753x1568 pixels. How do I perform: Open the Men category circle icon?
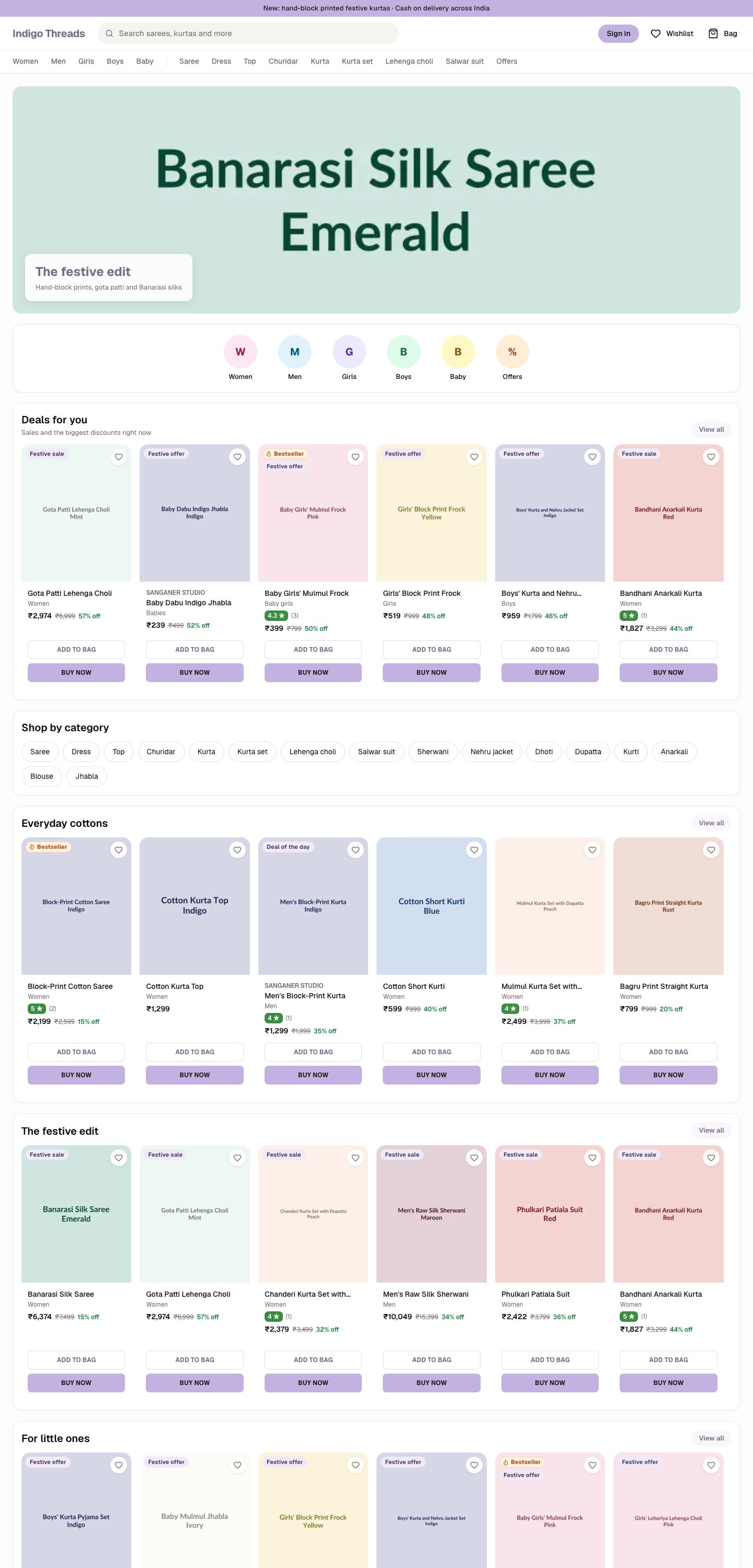tap(295, 352)
